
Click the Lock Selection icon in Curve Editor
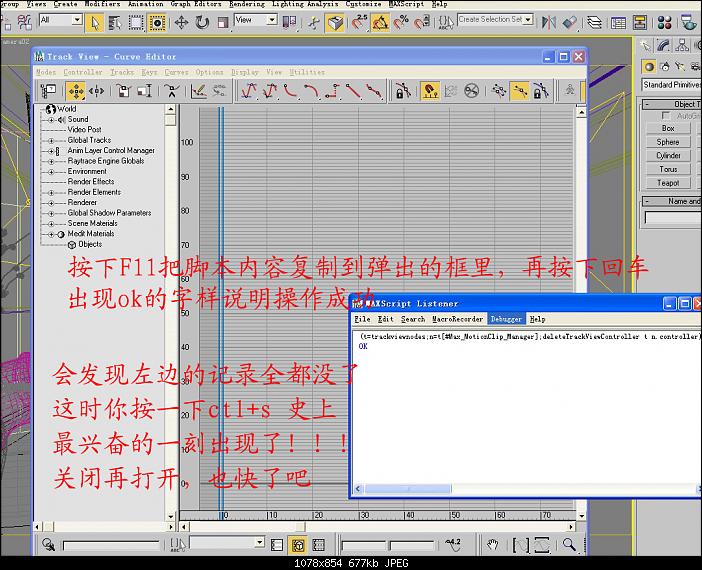403,91
